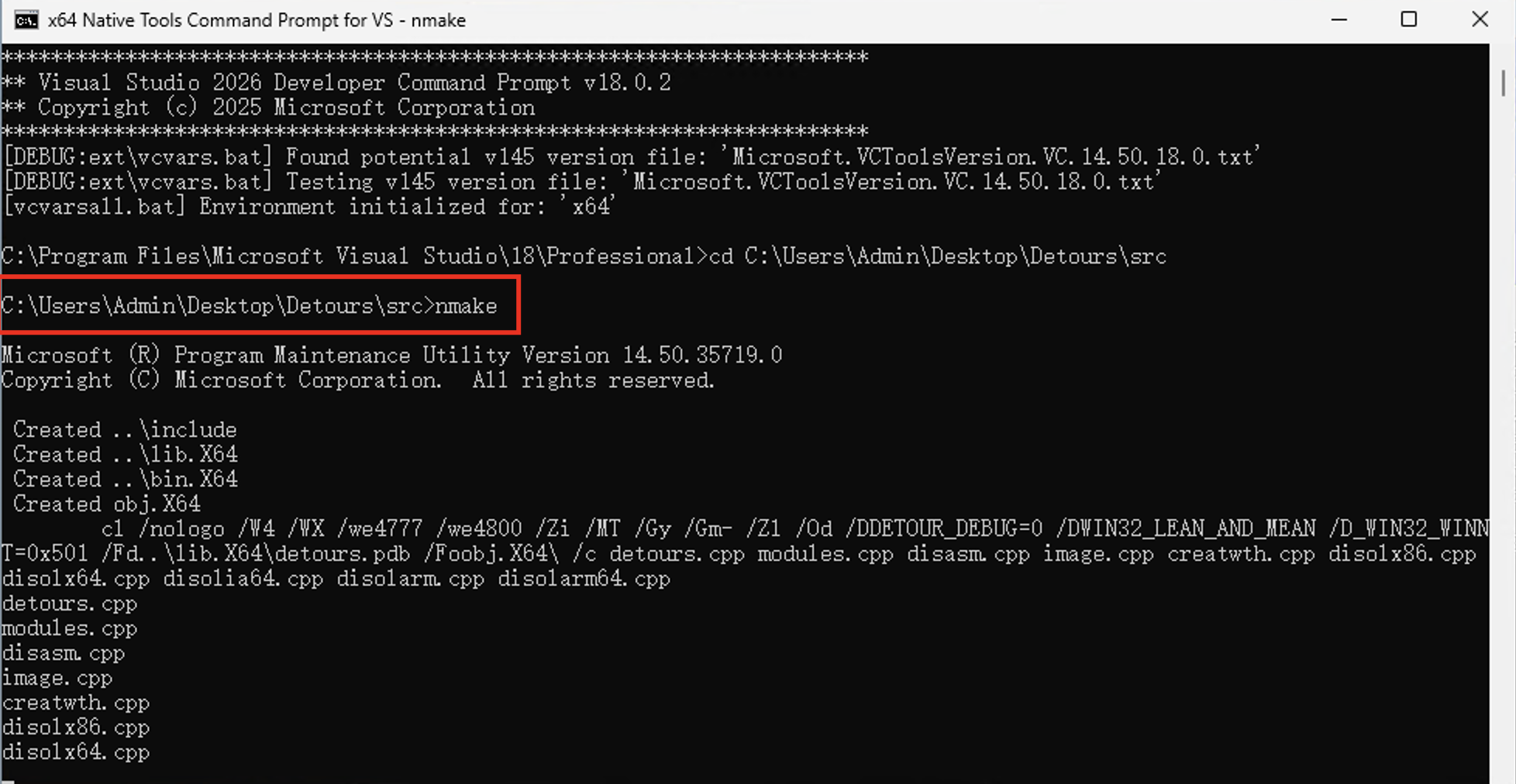Image resolution: width=1516 pixels, height=784 pixels.
Task: Click the 'Created obj.X64' output line
Action: [x=106, y=504]
